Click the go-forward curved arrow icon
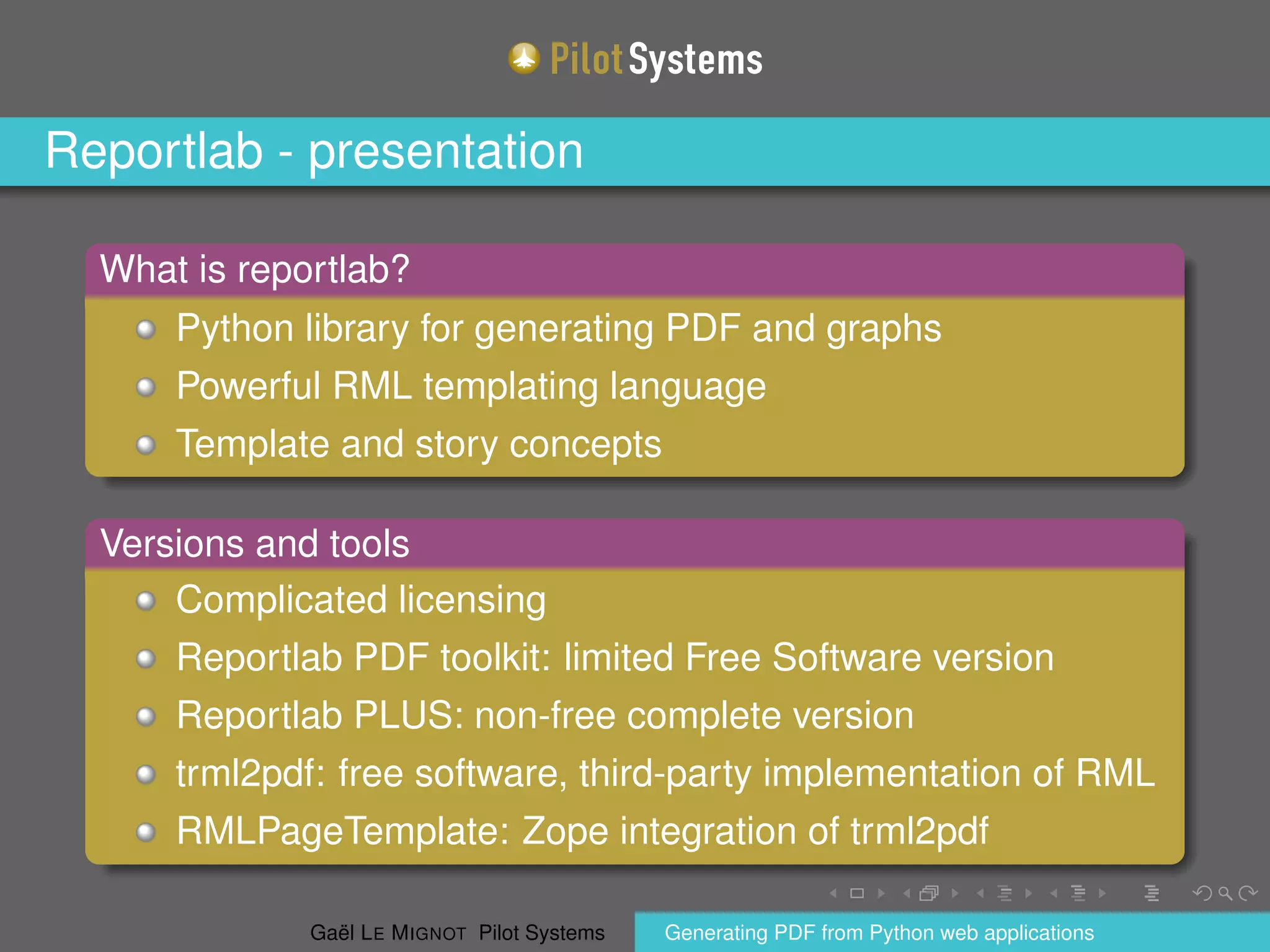1270x952 pixels. tap(1248, 893)
